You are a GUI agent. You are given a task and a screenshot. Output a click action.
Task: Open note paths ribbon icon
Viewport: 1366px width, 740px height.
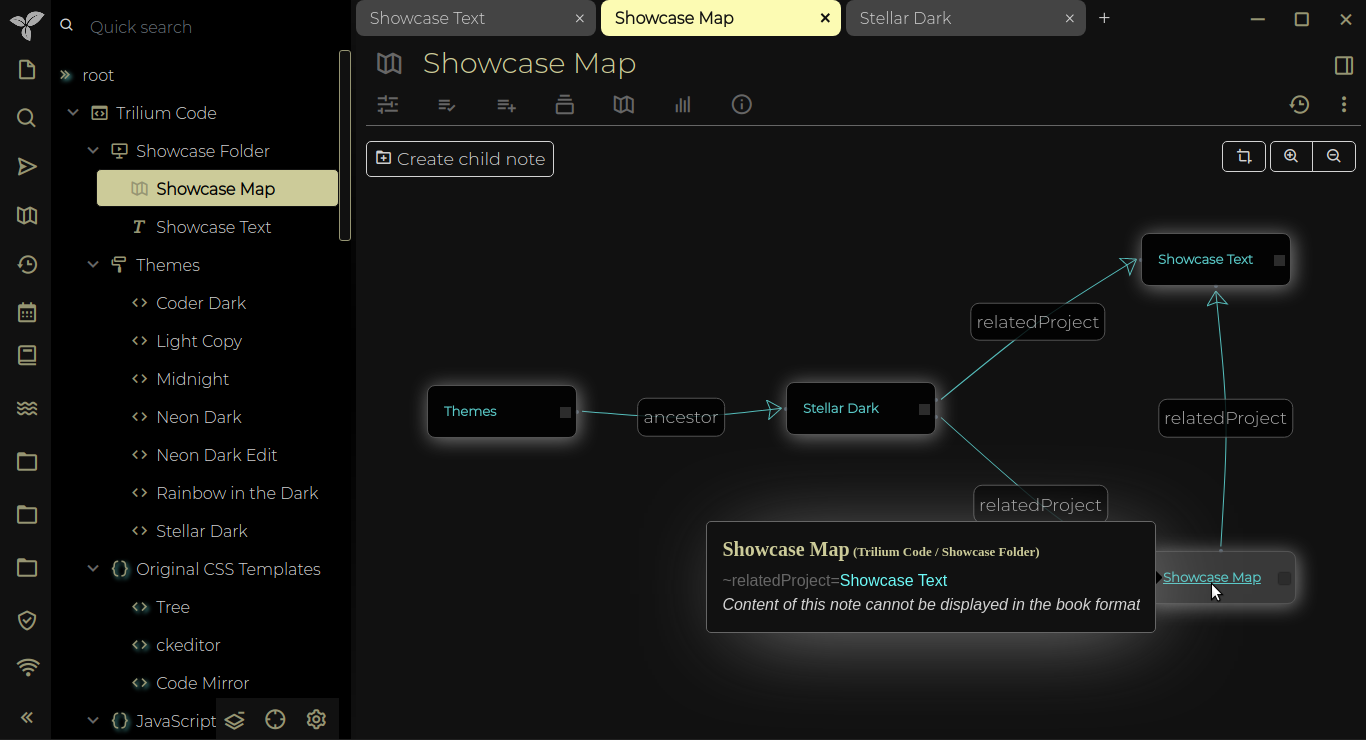point(565,104)
